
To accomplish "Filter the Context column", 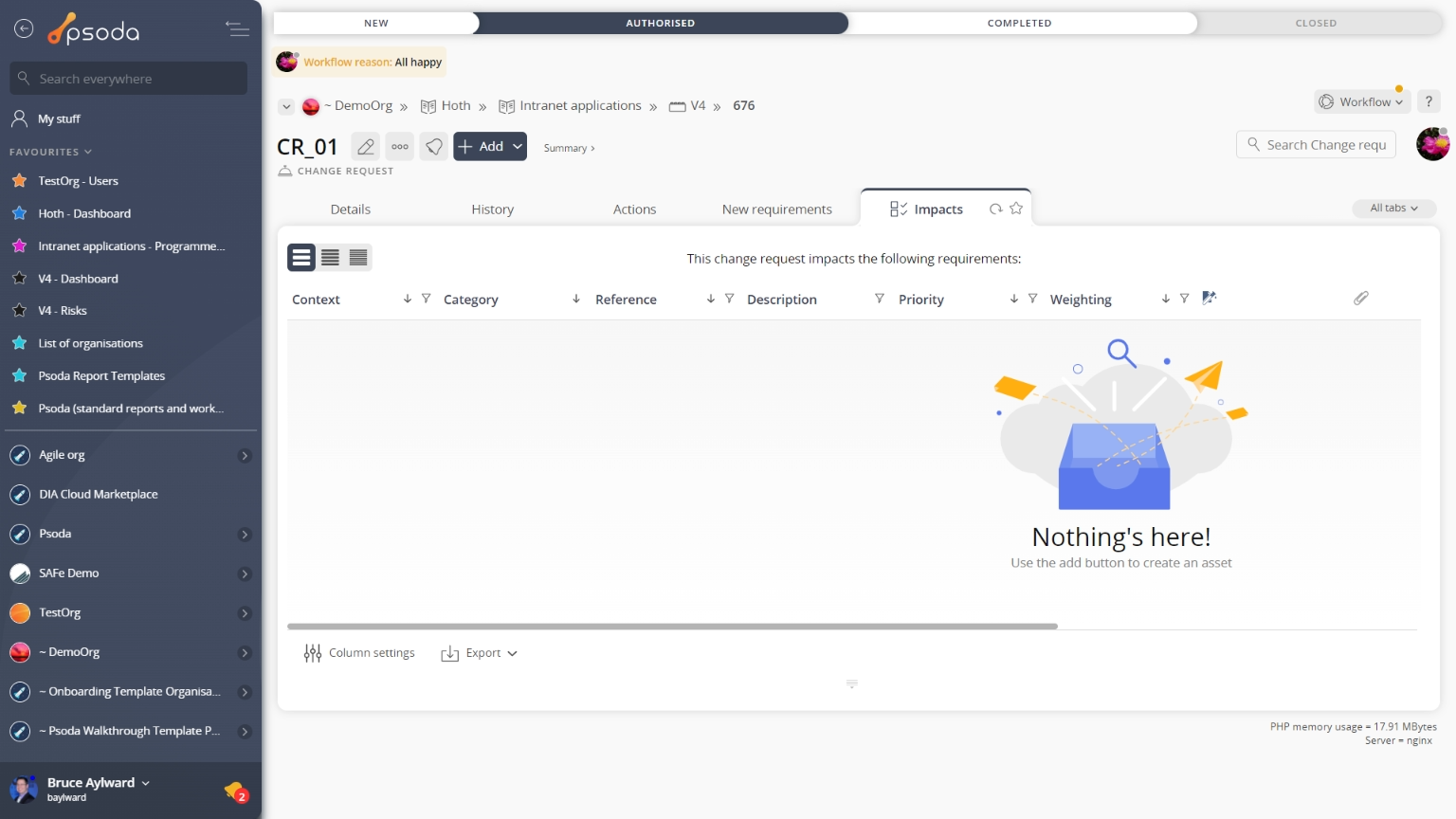I will click(427, 299).
